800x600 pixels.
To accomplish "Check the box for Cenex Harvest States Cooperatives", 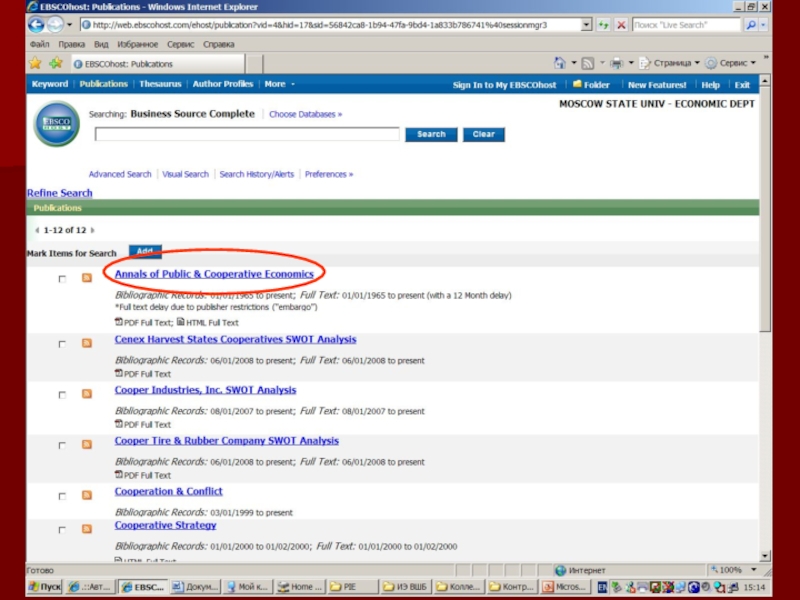I will coord(62,344).
